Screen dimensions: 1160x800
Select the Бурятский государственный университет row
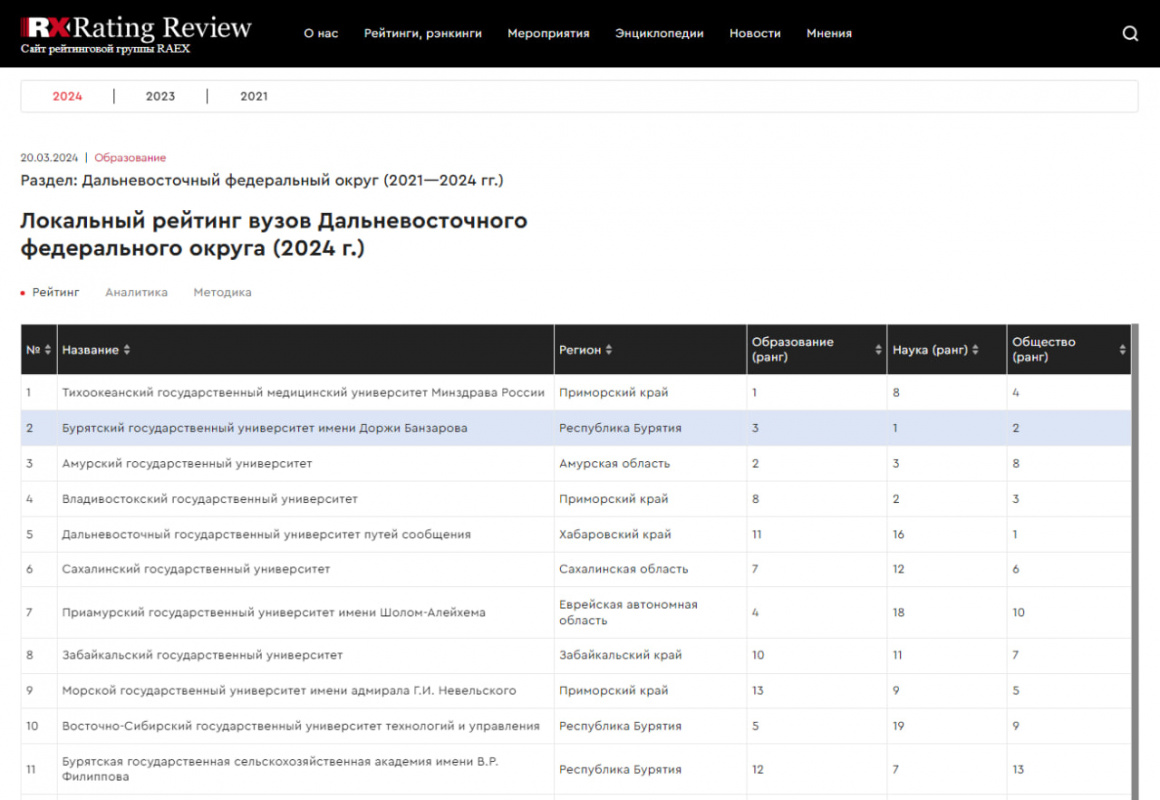pos(264,428)
